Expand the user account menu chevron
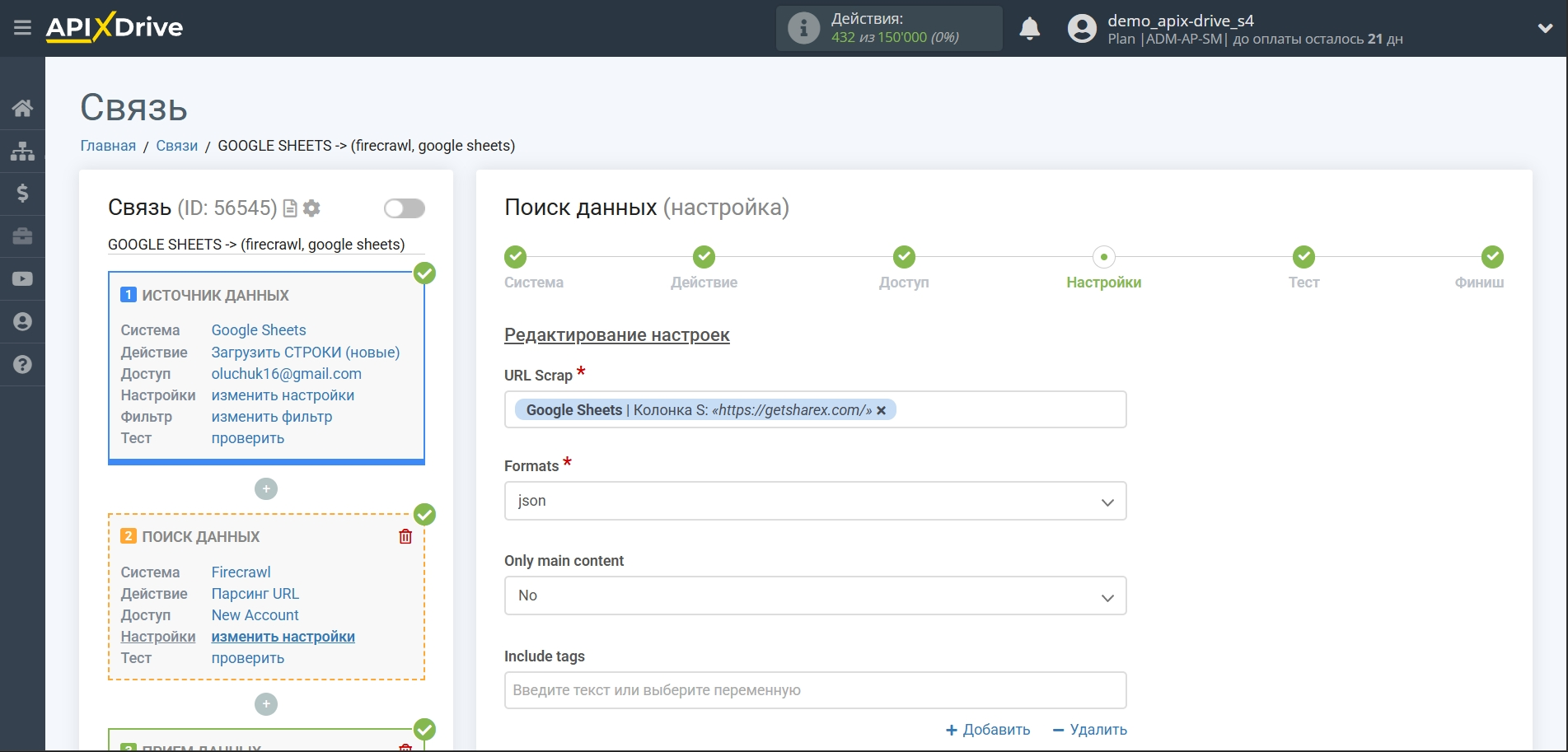The image size is (1568, 752). coord(1545,28)
